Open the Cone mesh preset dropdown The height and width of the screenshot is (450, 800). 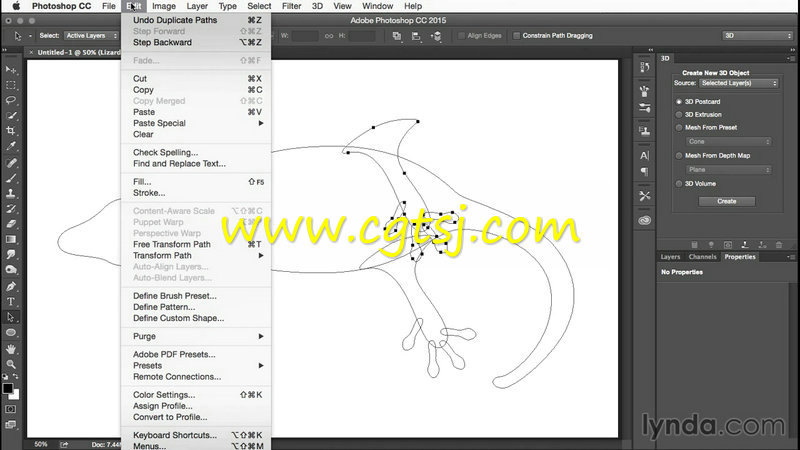pyautogui.click(x=728, y=141)
